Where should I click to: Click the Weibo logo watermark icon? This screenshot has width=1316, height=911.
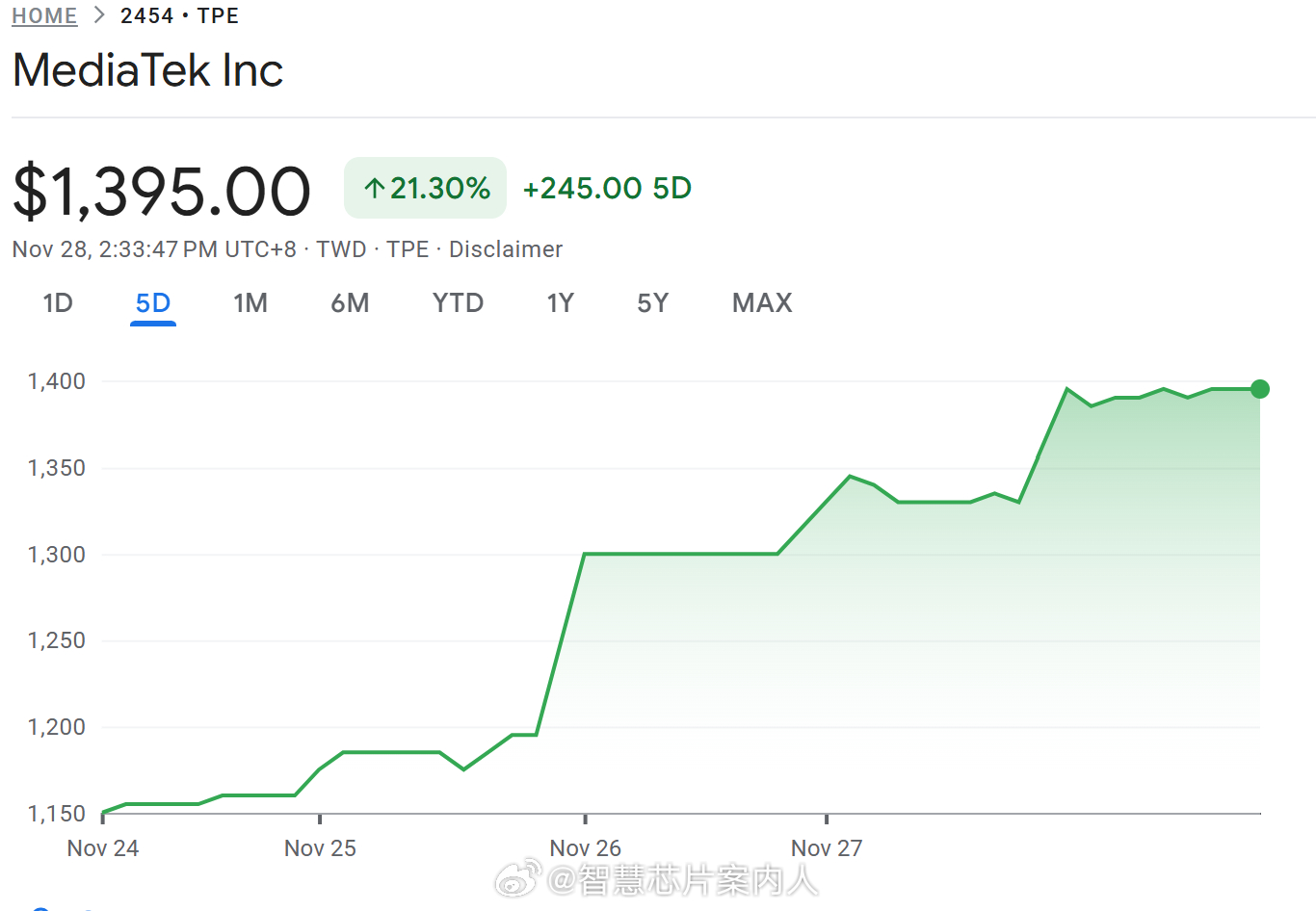[517, 878]
